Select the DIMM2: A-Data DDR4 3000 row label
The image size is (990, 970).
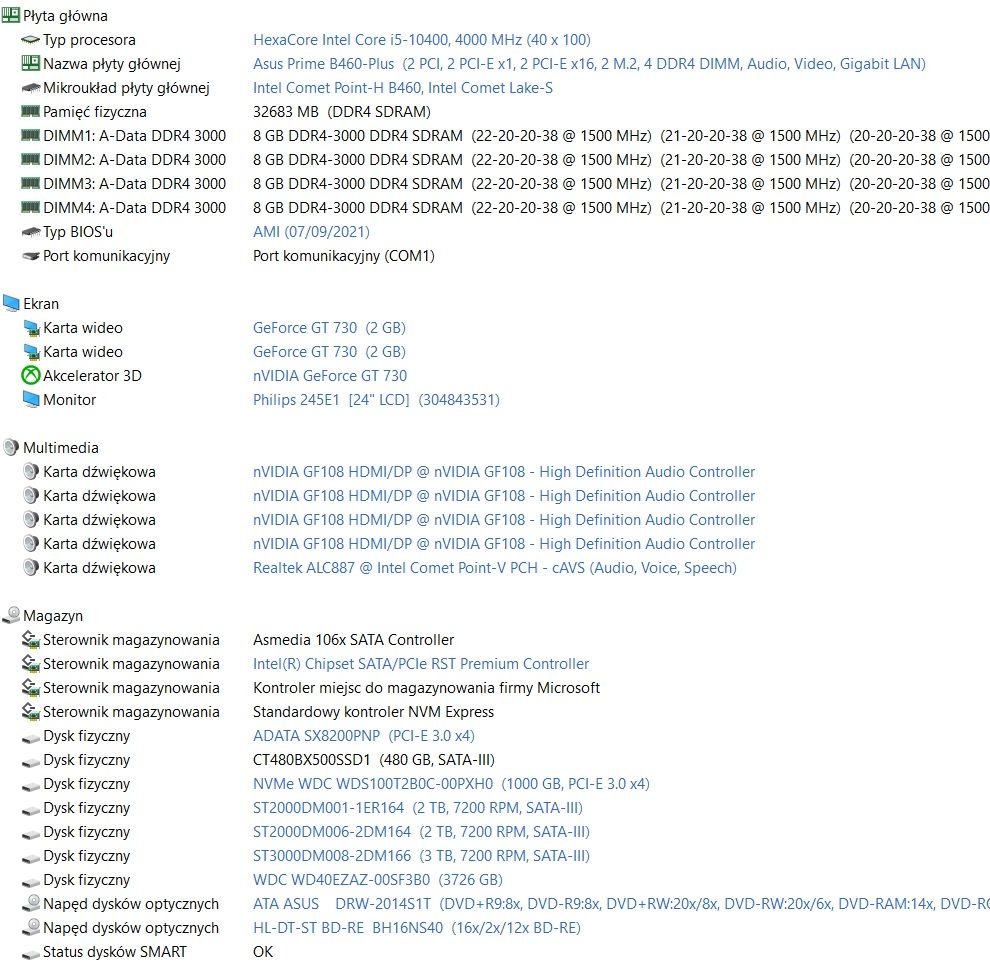[134, 160]
